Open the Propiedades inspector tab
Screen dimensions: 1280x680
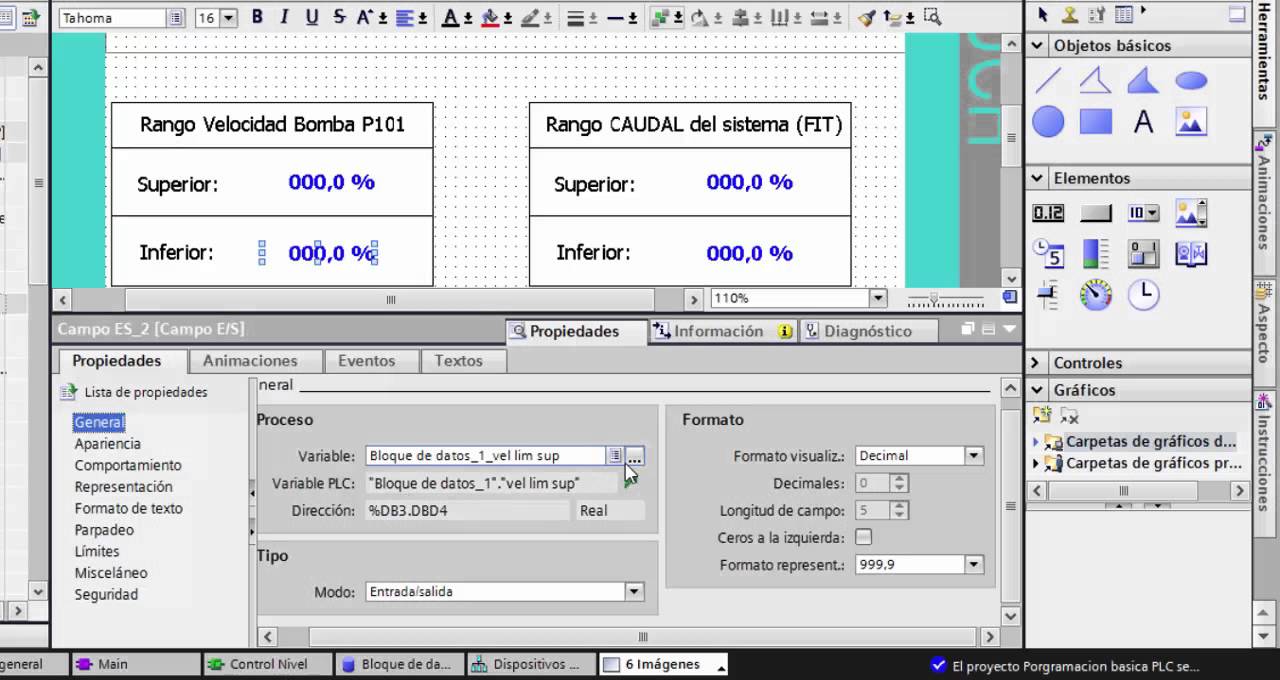[x=577, y=331]
